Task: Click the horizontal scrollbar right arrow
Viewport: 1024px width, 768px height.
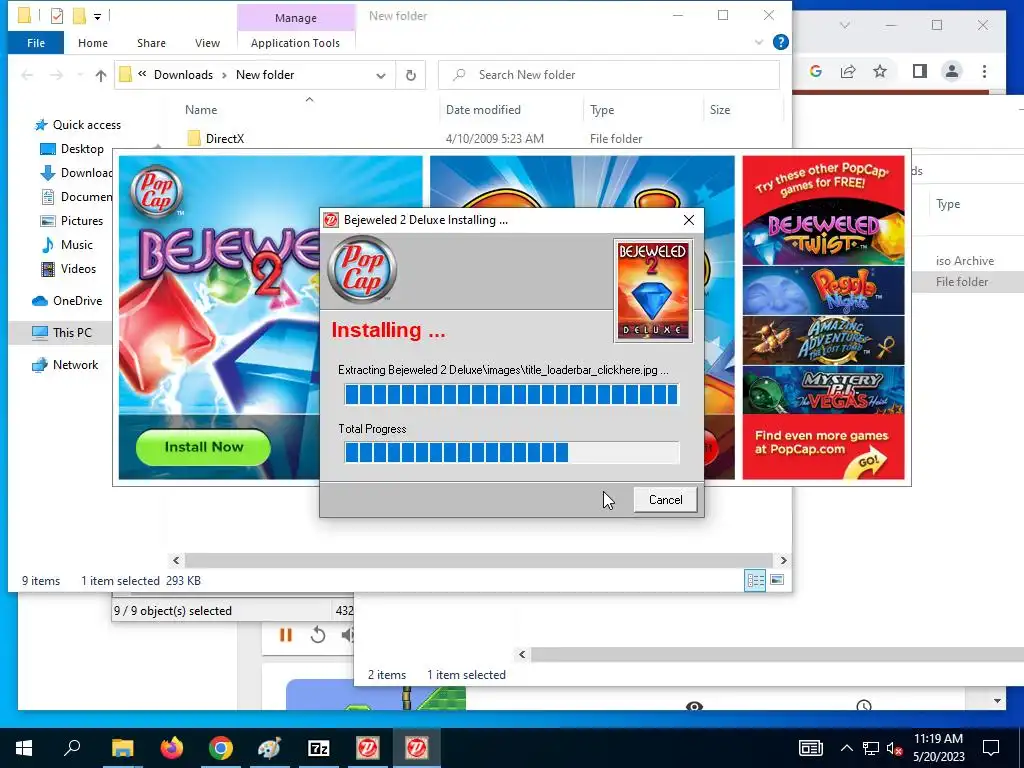Action: pyautogui.click(x=783, y=560)
